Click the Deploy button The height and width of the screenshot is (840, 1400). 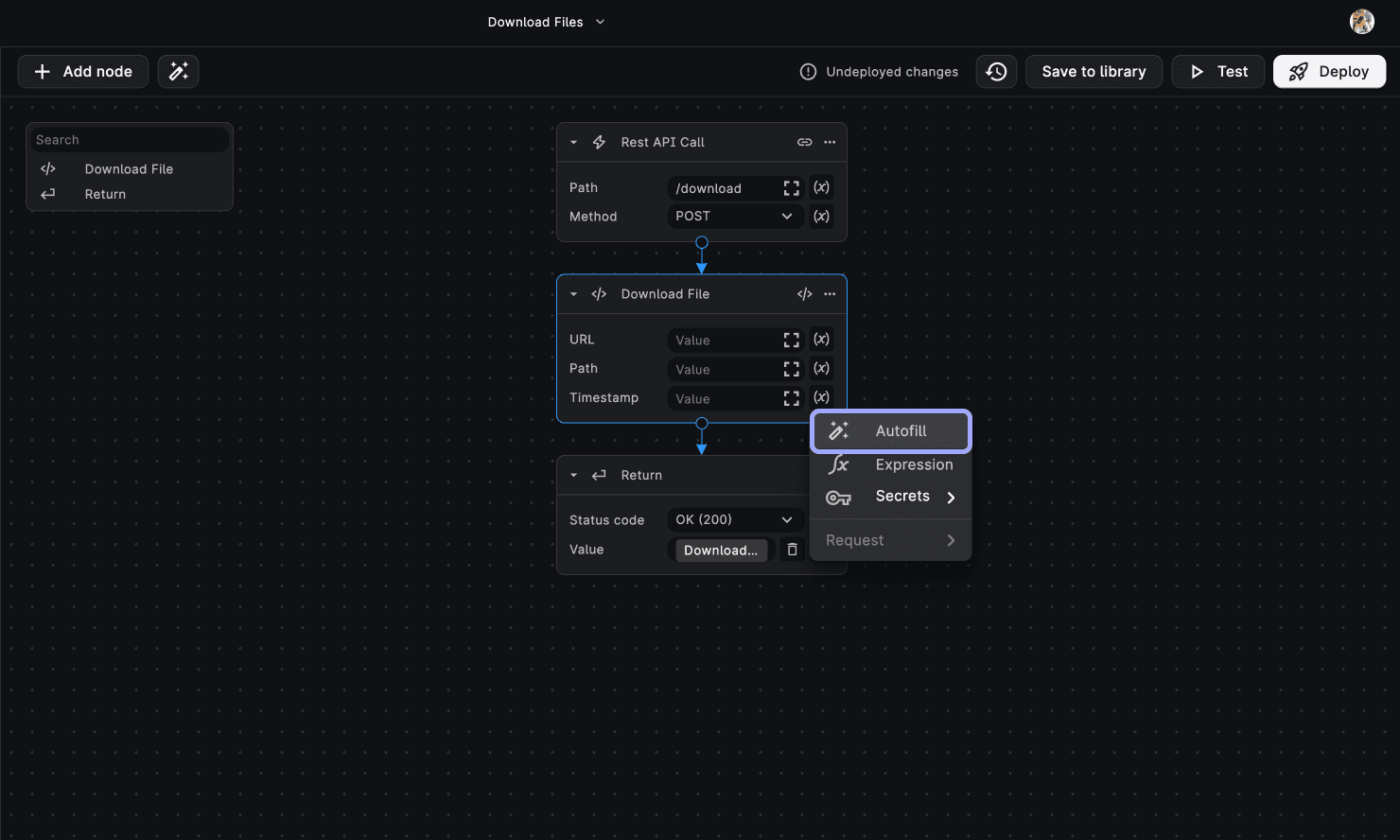click(1329, 72)
